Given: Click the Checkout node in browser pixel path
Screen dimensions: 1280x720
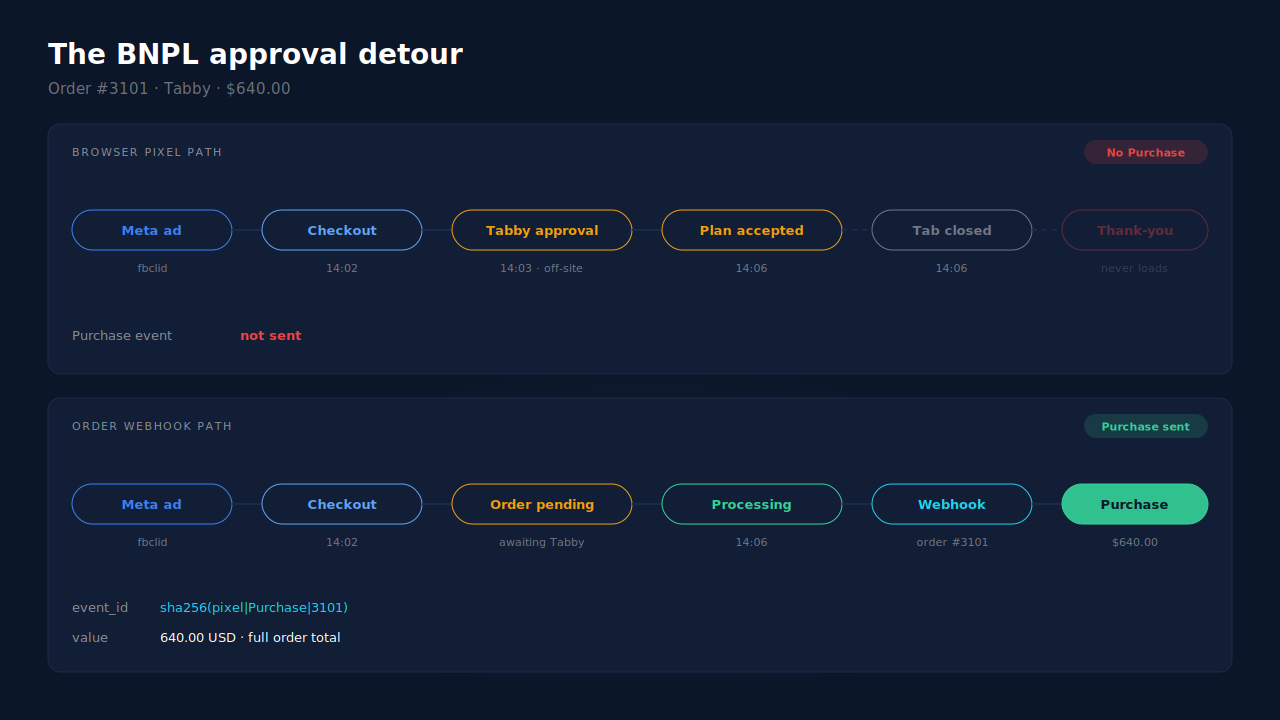Looking at the screenshot, I should point(342,230).
